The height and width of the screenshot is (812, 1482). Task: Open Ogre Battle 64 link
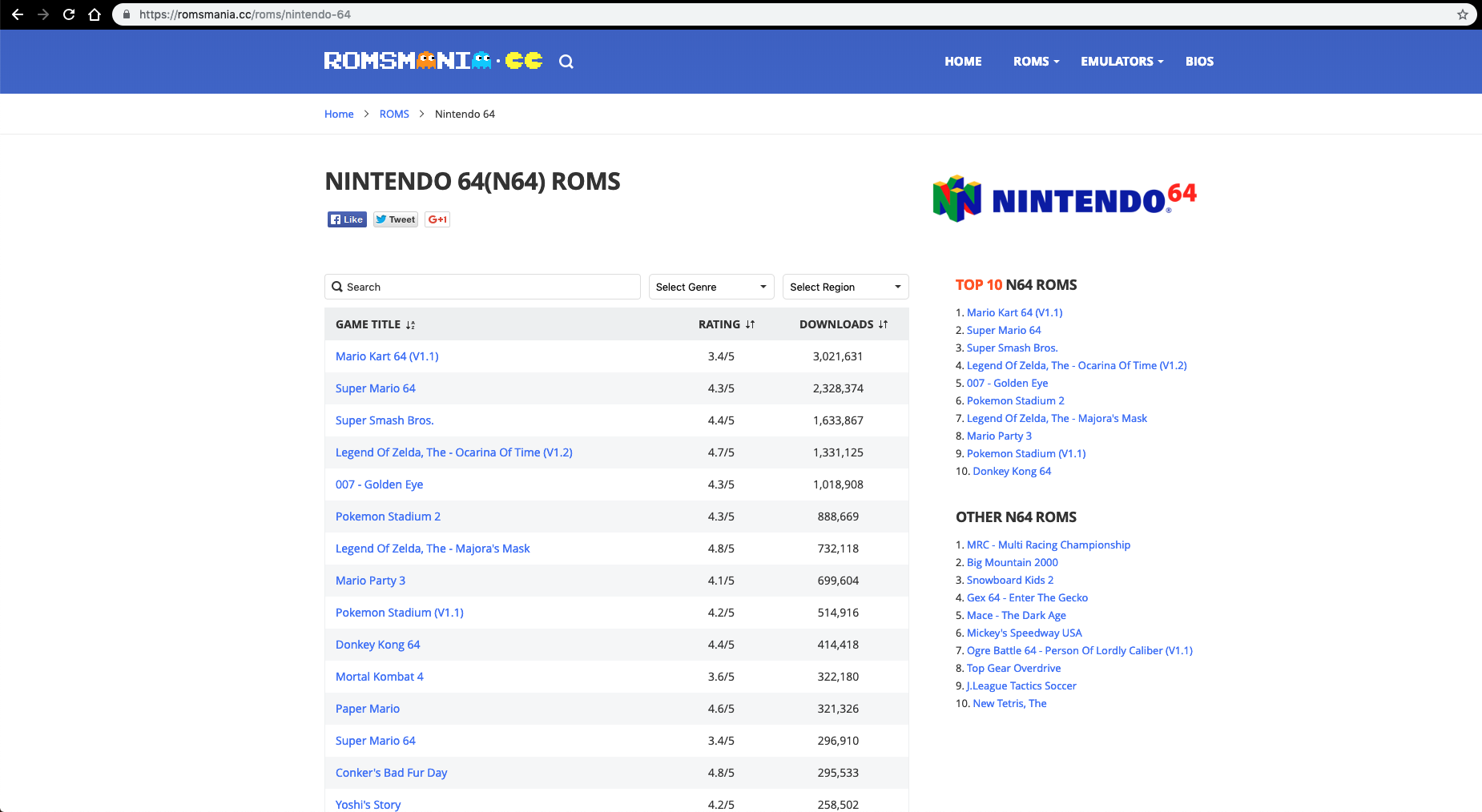tap(1080, 650)
